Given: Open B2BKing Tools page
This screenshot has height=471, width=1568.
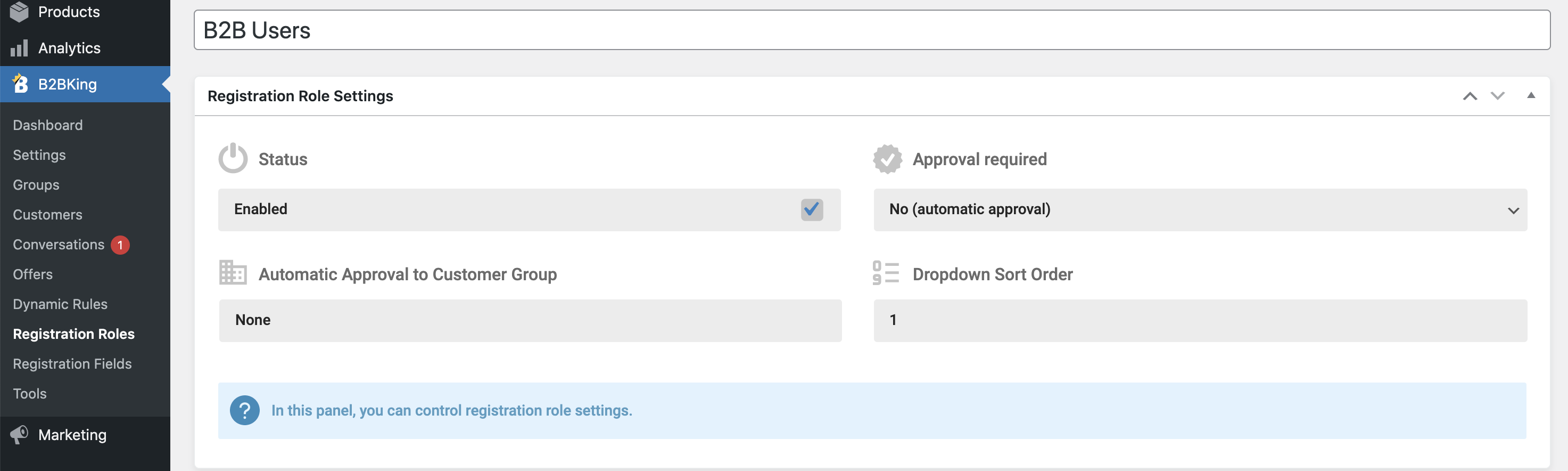Looking at the screenshot, I should pos(30,394).
